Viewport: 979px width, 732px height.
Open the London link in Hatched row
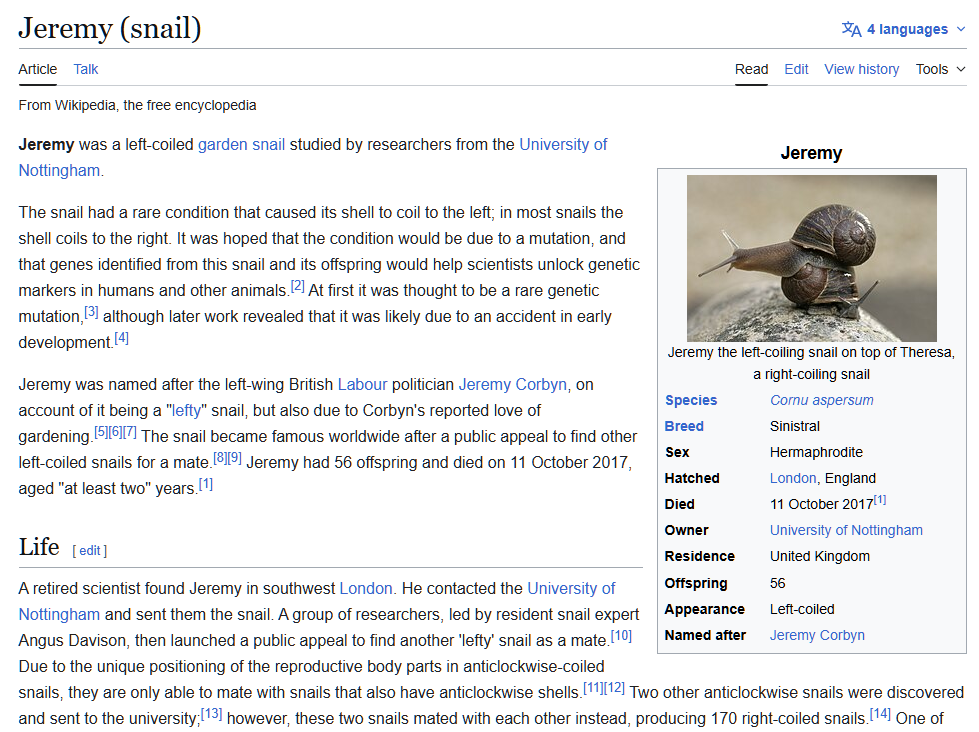pyautogui.click(x=793, y=478)
